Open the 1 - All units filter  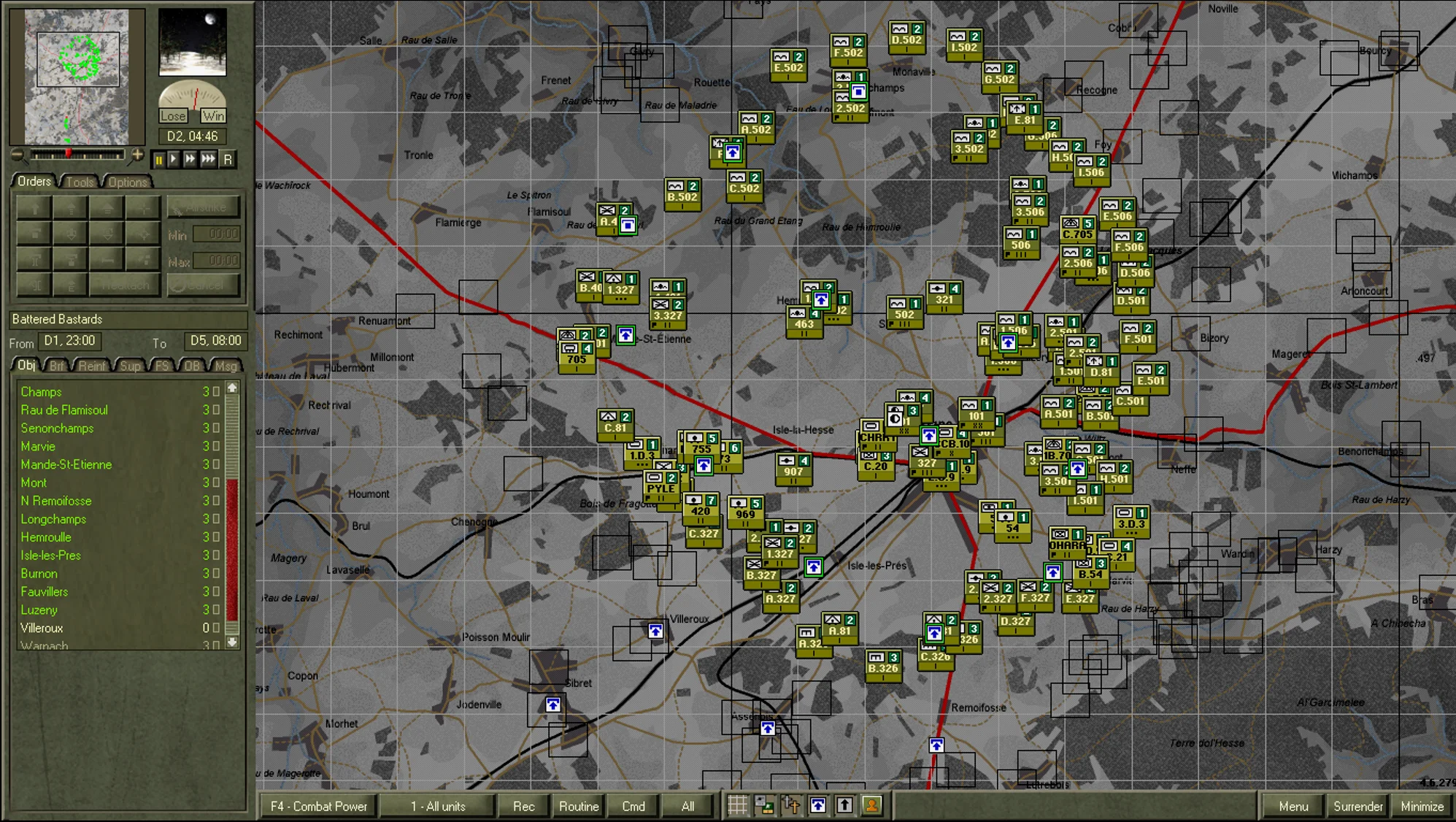tap(438, 806)
